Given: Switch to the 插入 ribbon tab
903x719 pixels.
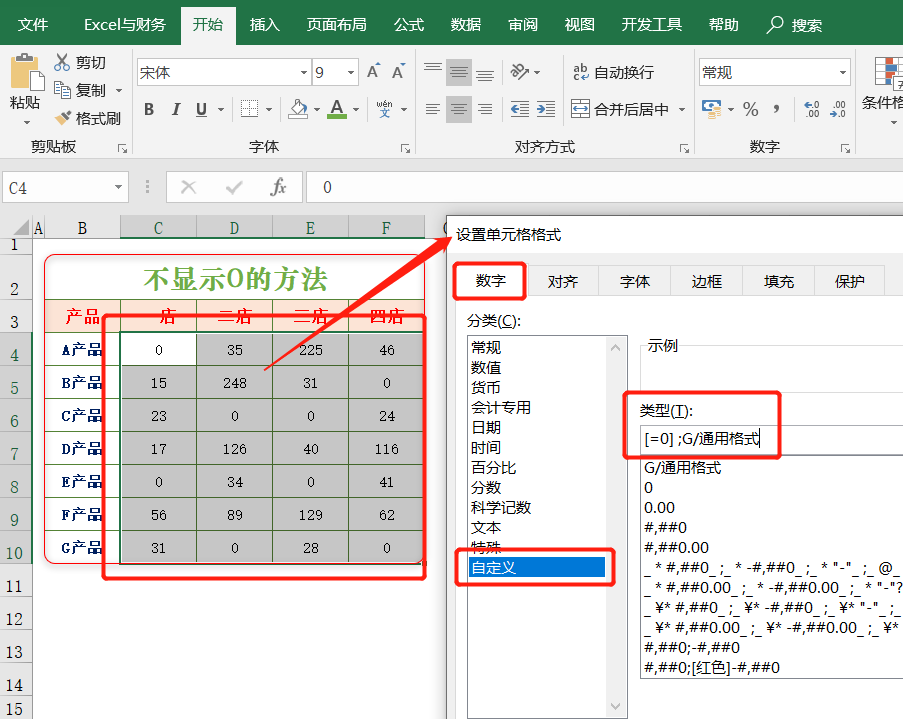Looking at the screenshot, I should coord(263,26).
